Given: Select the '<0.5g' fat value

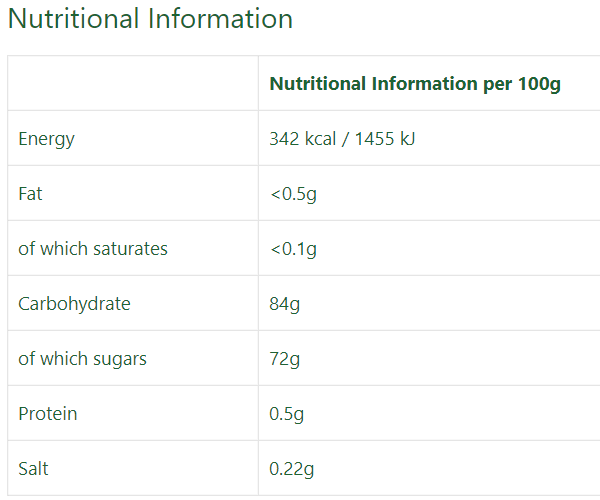Looking at the screenshot, I should pos(293,194).
